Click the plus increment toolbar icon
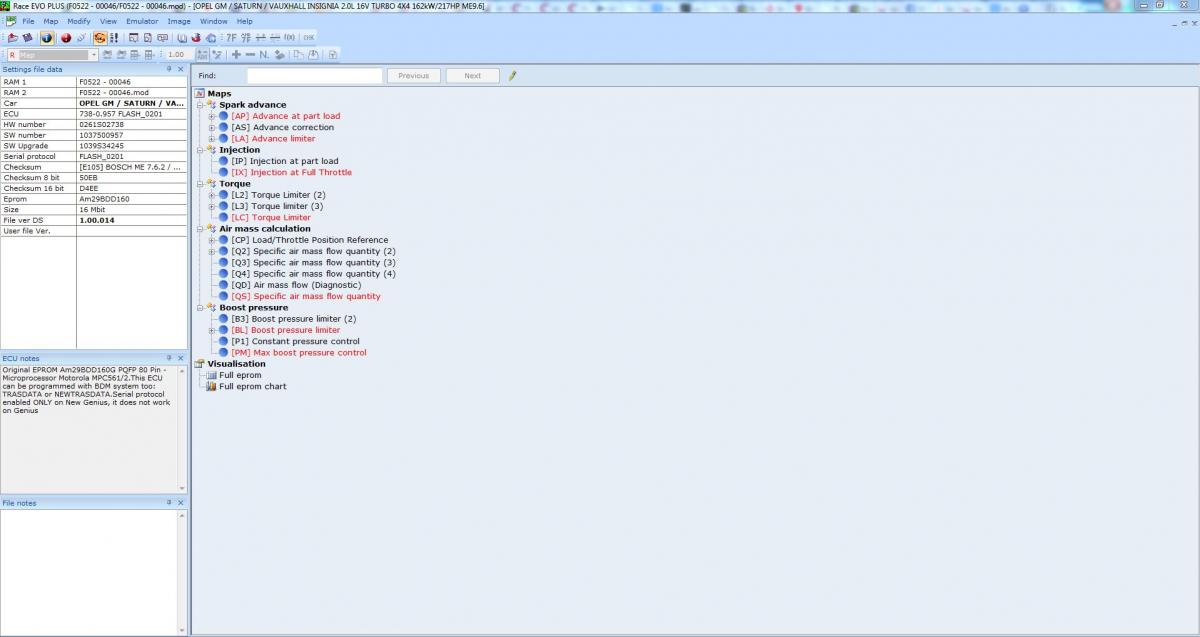This screenshot has width=1200, height=637. tap(236, 55)
